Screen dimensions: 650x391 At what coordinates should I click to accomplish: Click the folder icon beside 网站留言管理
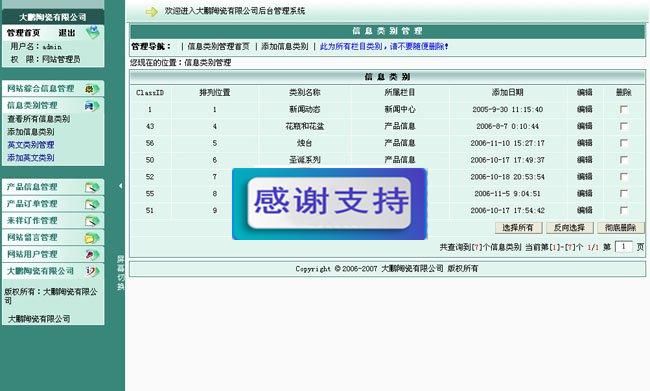pos(92,238)
